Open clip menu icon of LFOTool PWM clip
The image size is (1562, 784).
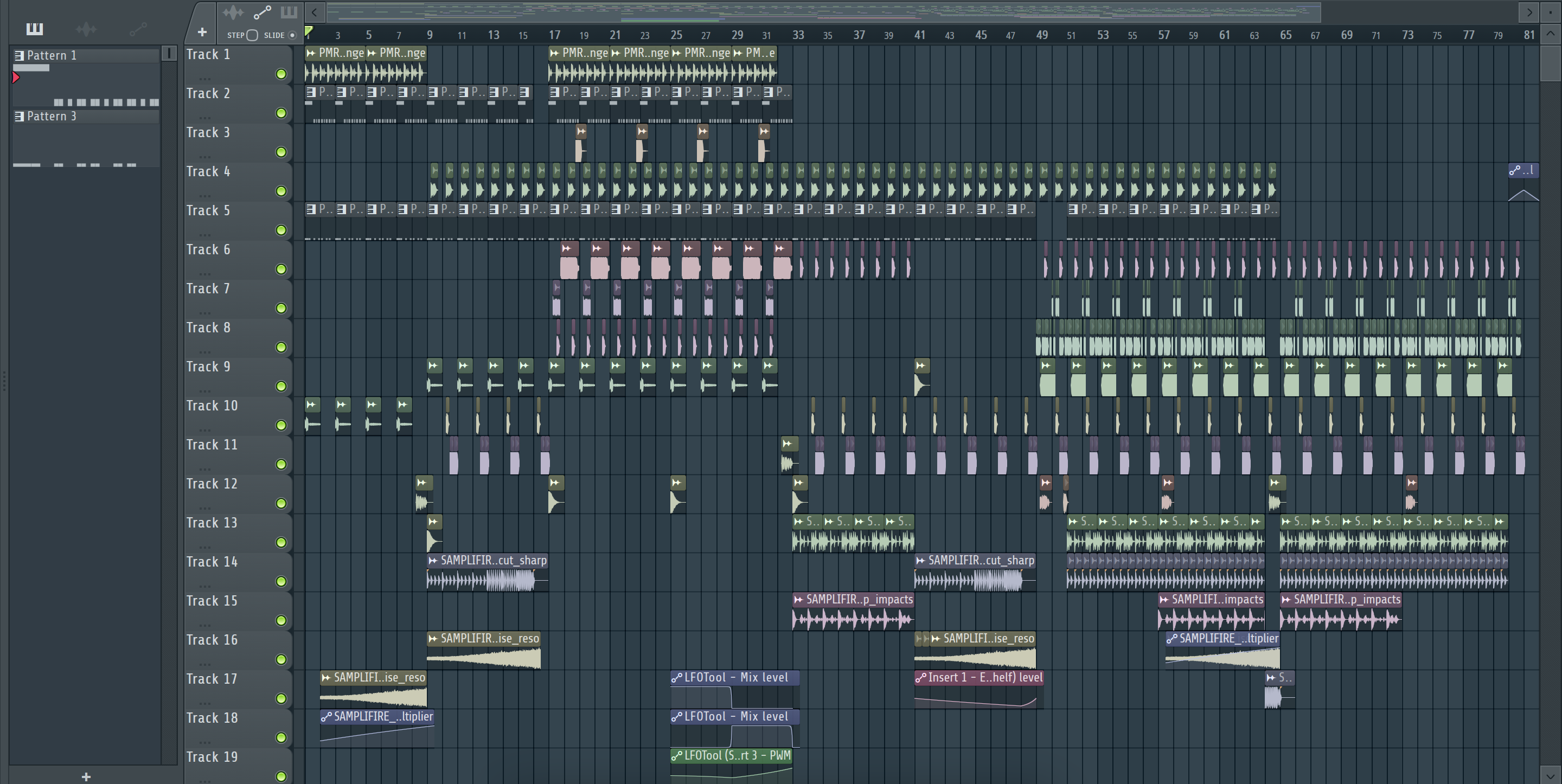pyautogui.click(x=677, y=756)
